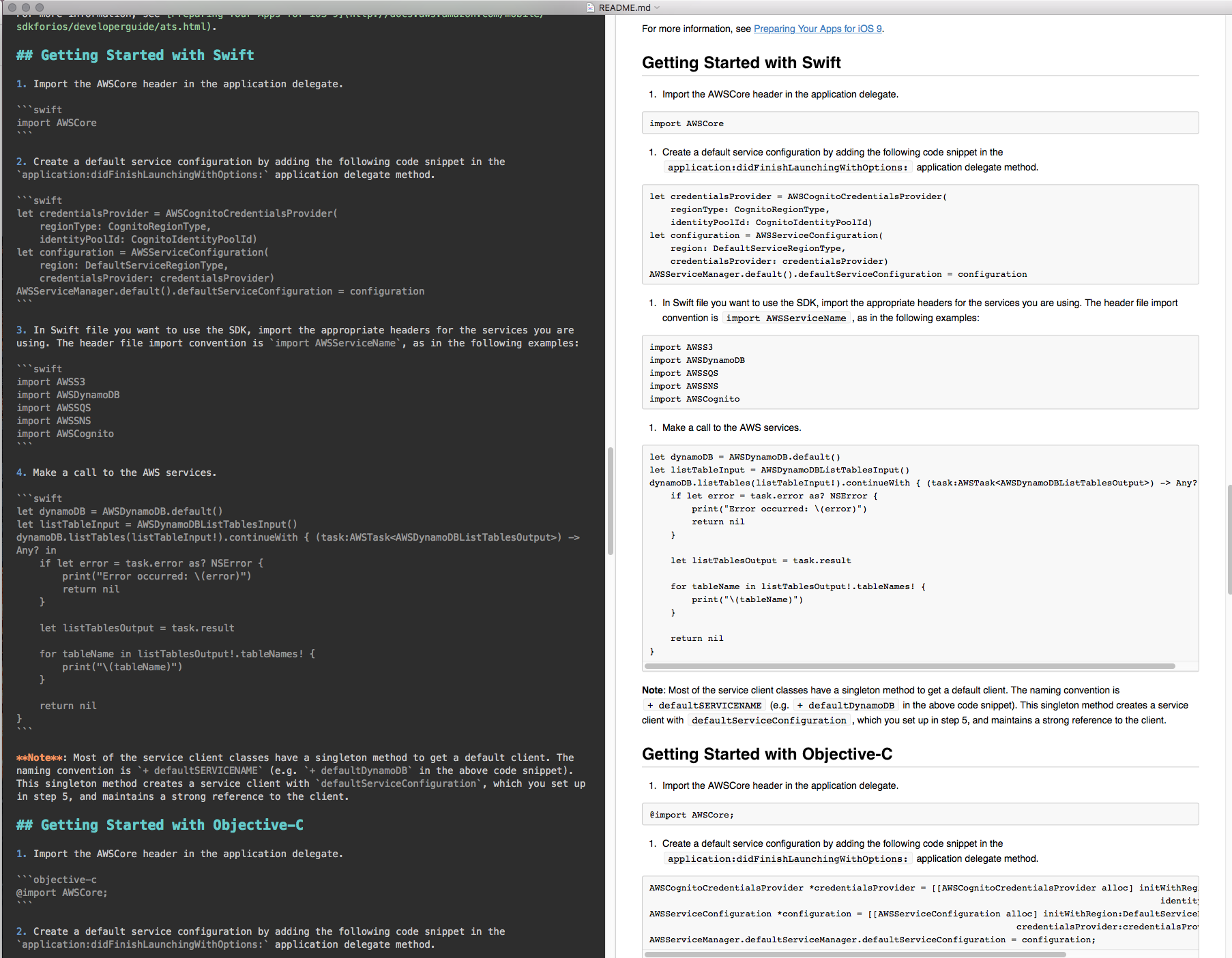Screen dimensions: 1232x958
Task: Click 'sdkforios/developerguide/ats.html).' in the editor
Action: tap(117, 27)
